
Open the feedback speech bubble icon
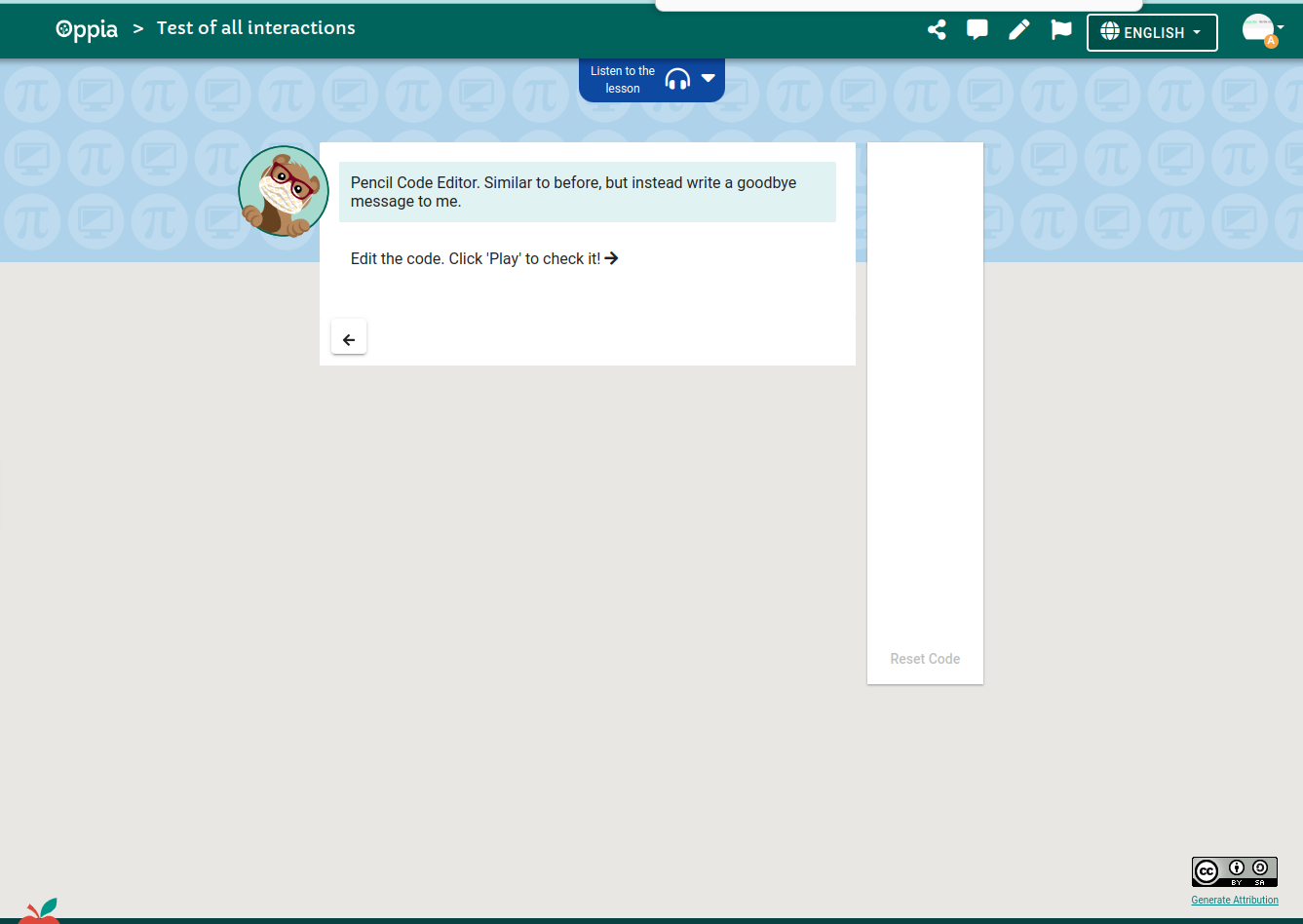tap(977, 30)
